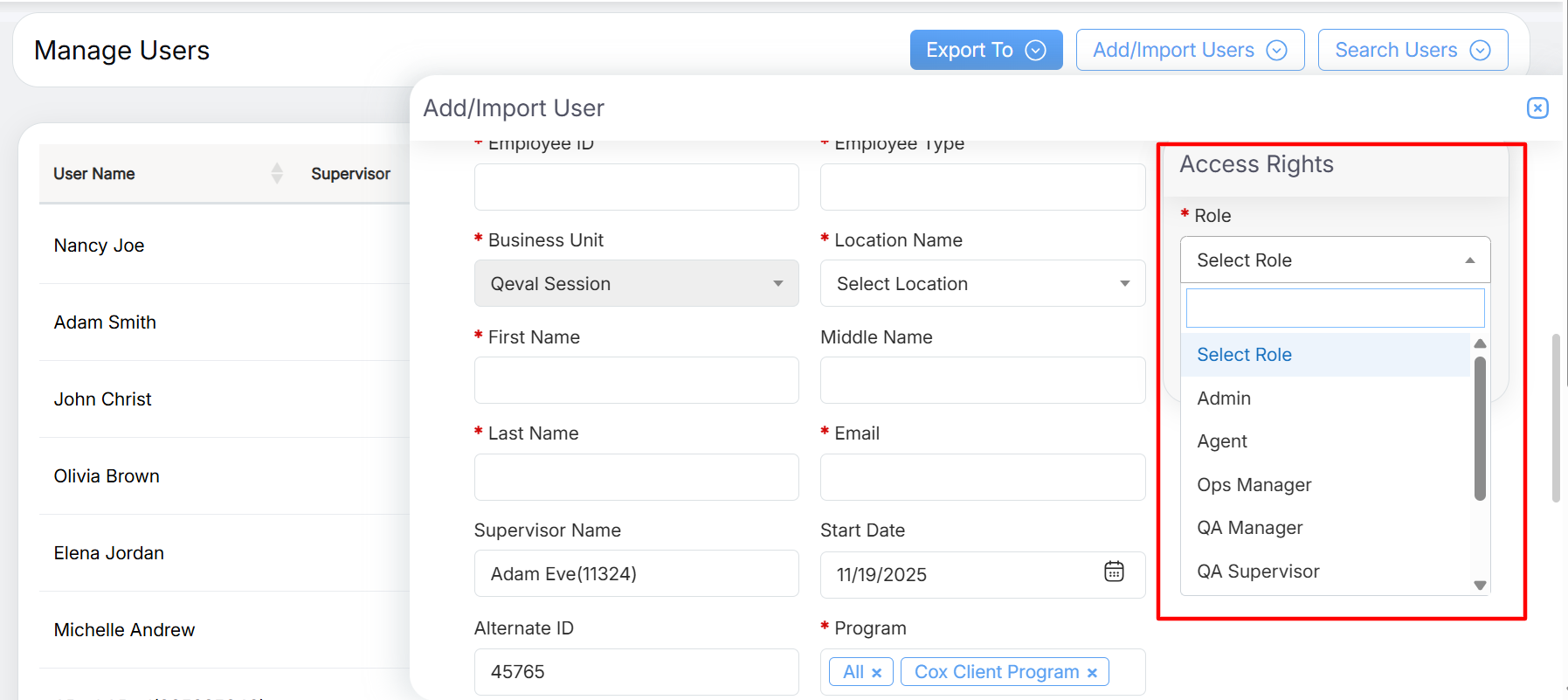Sort the table by User Name

click(276, 174)
